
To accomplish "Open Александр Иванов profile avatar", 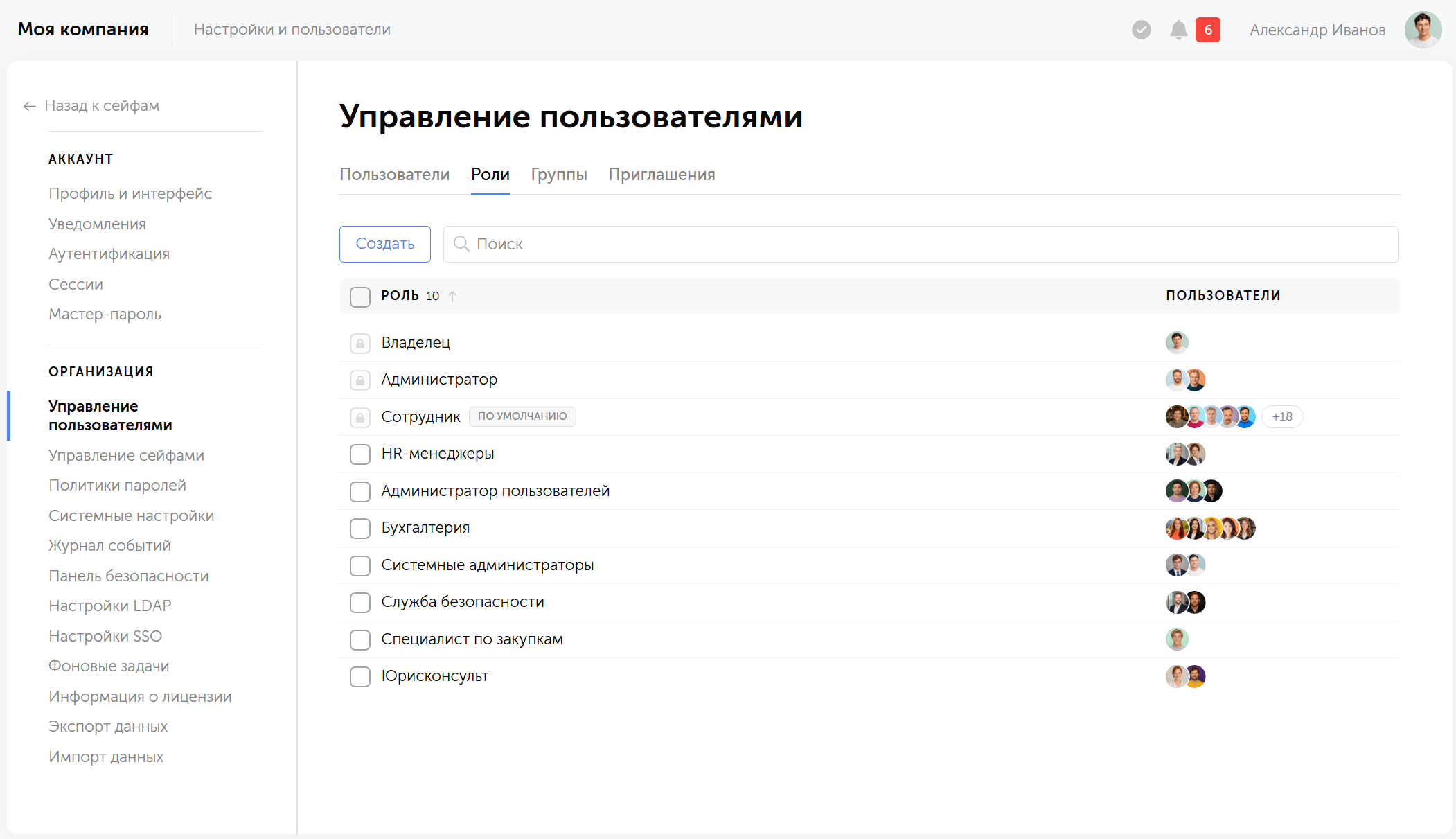I will pyautogui.click(x=1423, y=30).
